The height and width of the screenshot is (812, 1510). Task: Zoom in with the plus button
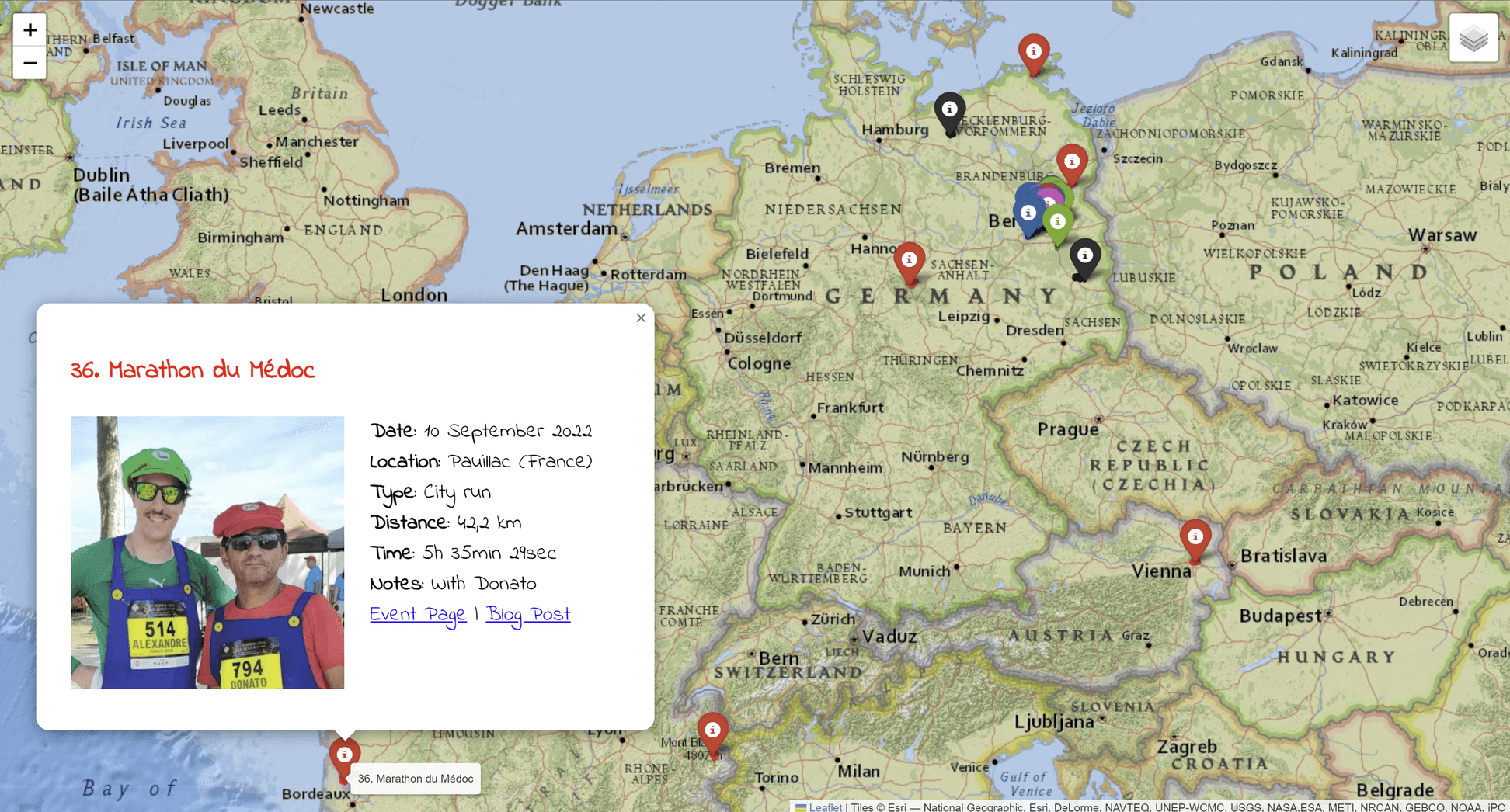click(x=30, y=30)
